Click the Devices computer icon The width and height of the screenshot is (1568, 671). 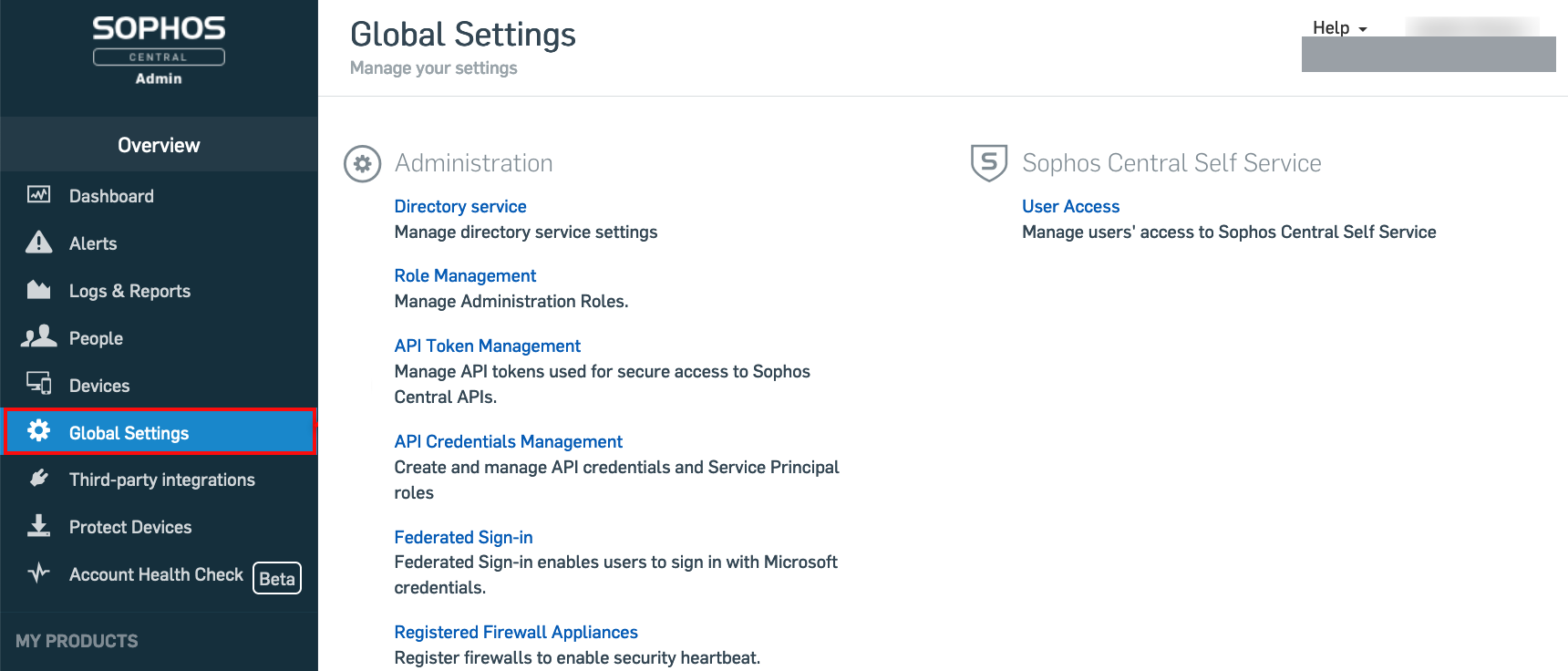(38, 384)
